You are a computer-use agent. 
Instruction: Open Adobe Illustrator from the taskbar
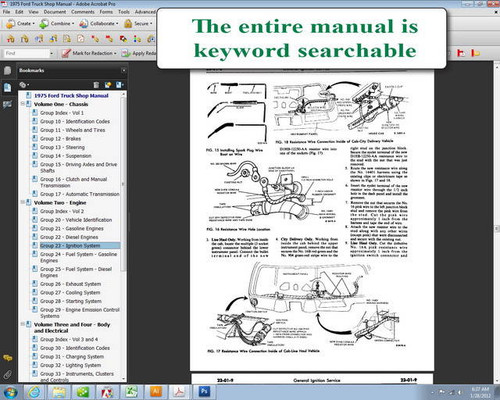155,392
